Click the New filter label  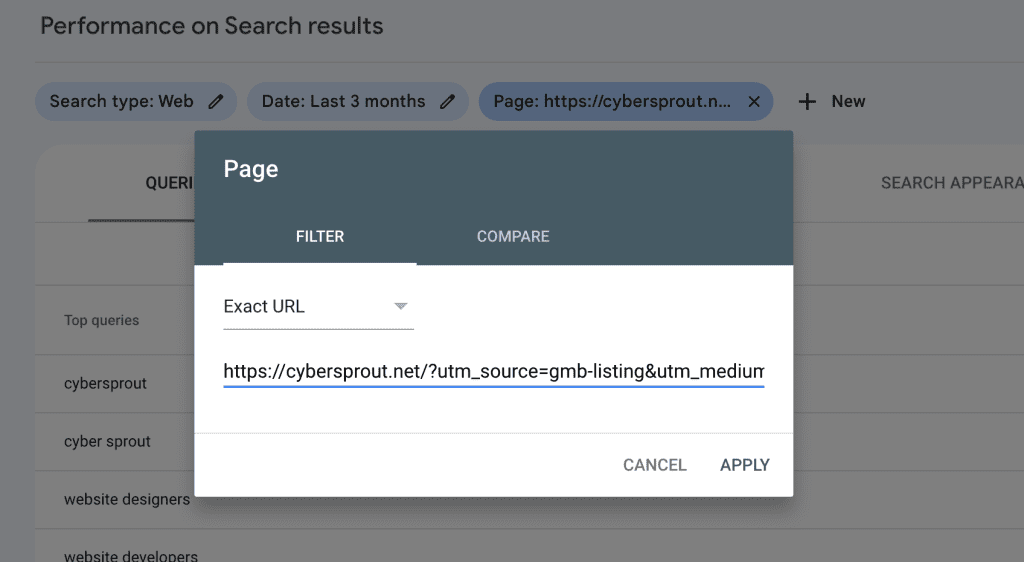point(848,102)
